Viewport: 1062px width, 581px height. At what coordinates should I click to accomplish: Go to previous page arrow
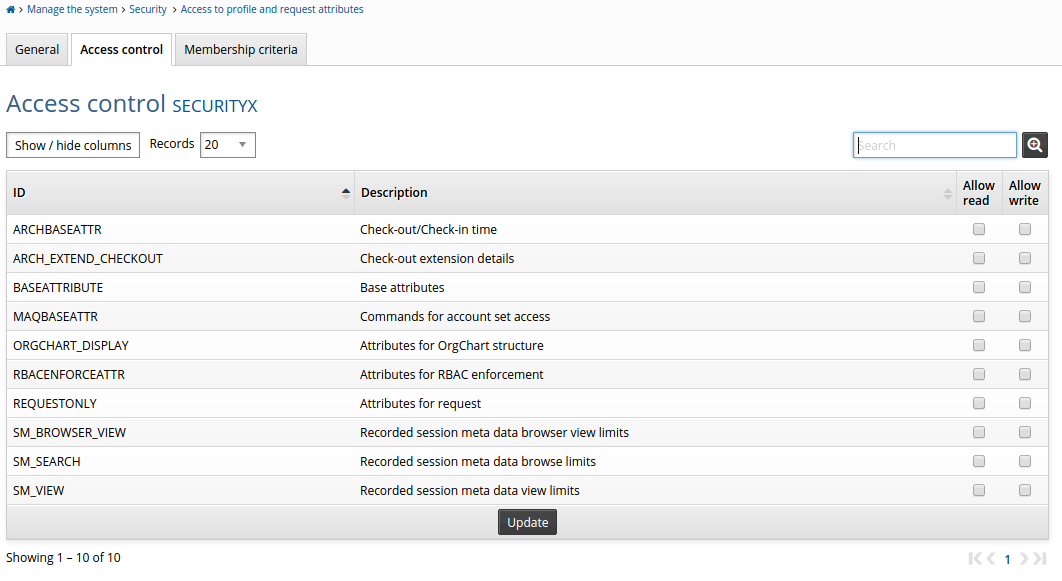pos(990,559)
